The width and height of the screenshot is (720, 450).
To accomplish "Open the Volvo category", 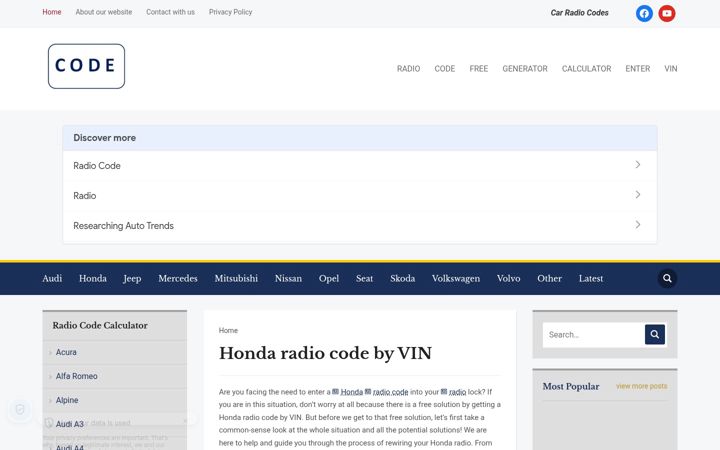I will (508, 278).
